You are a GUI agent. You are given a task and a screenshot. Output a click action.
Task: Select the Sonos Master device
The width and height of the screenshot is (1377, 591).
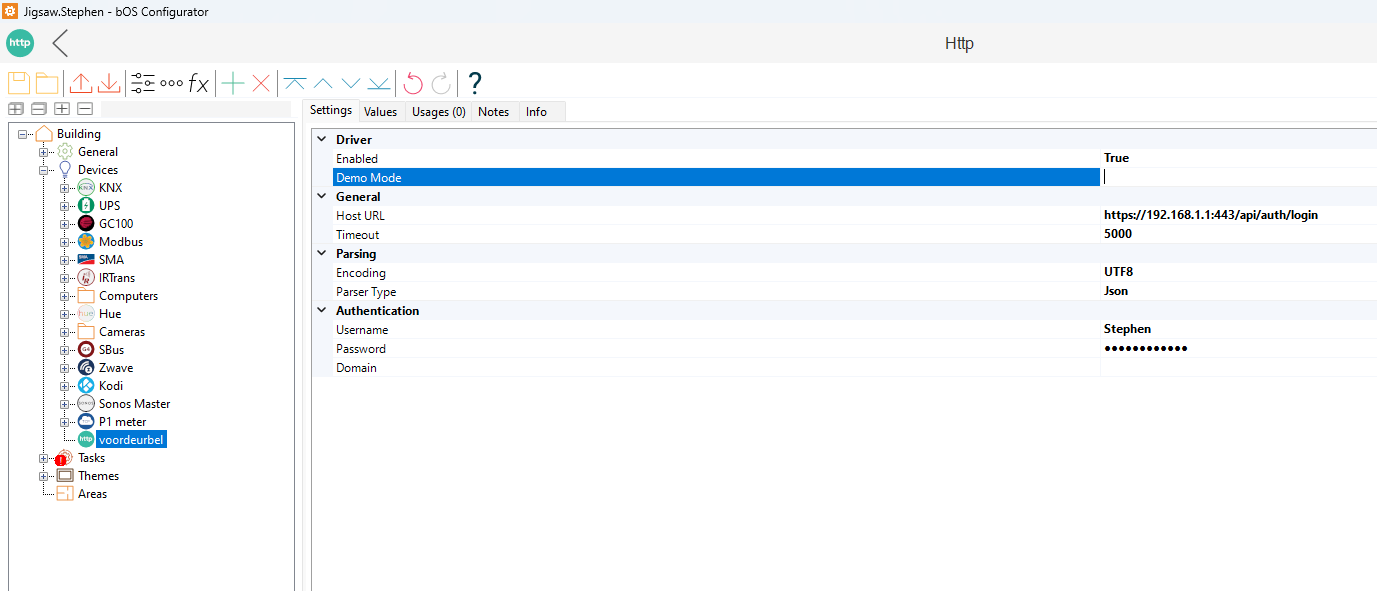pyautogui.click(x=134, y=404)
